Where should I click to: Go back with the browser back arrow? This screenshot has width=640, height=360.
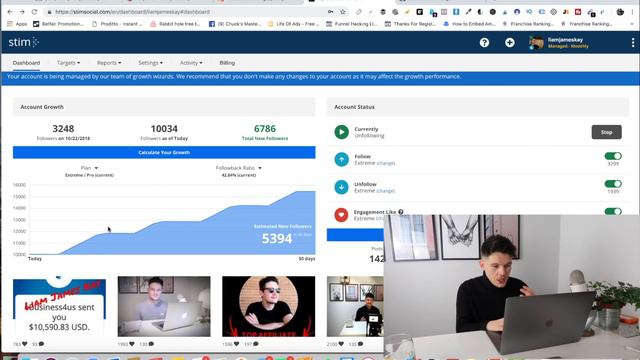coord(10,12)
